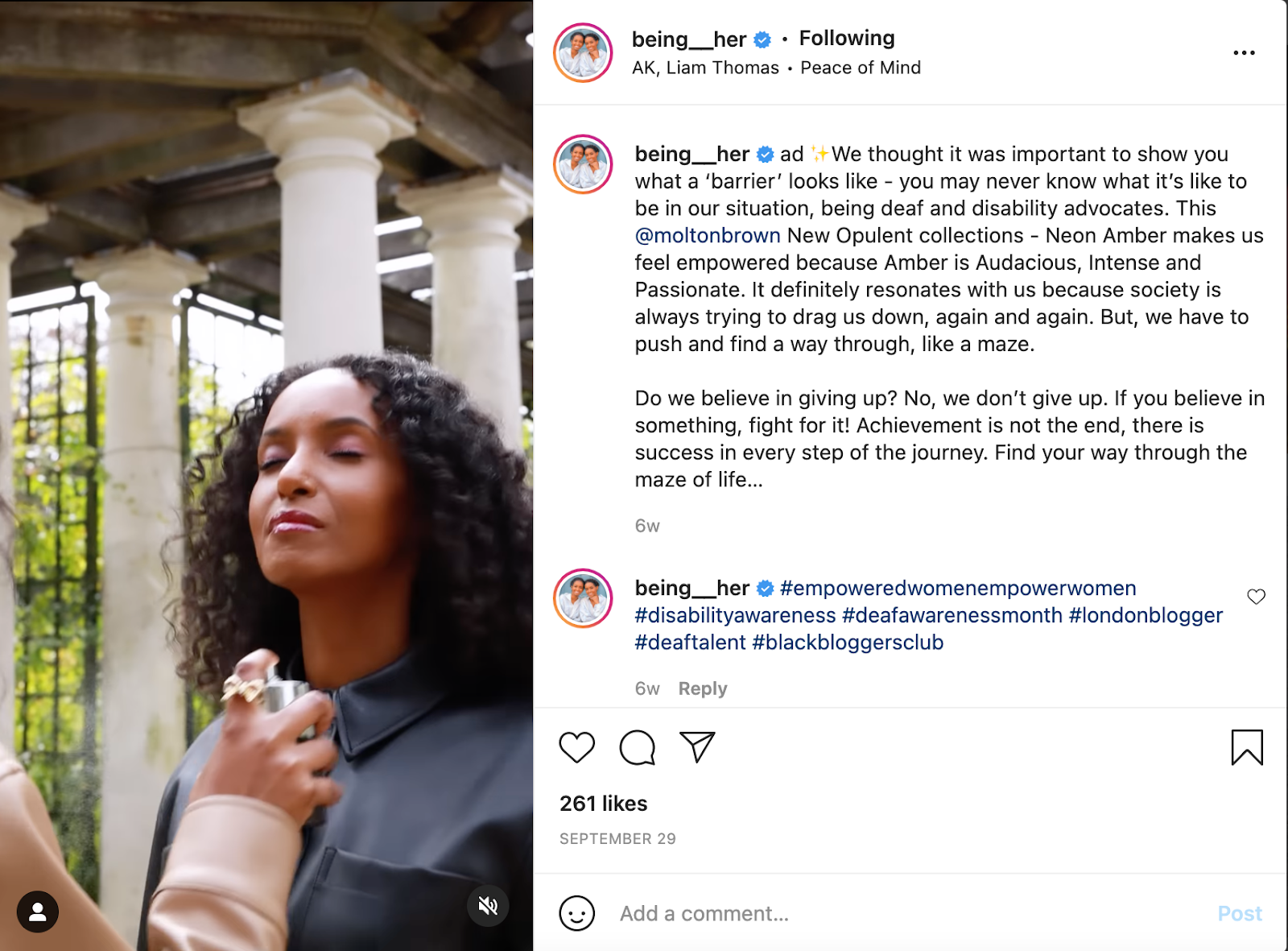Like the post with the heart icon

pyautogui.click(x=576, y=747)
